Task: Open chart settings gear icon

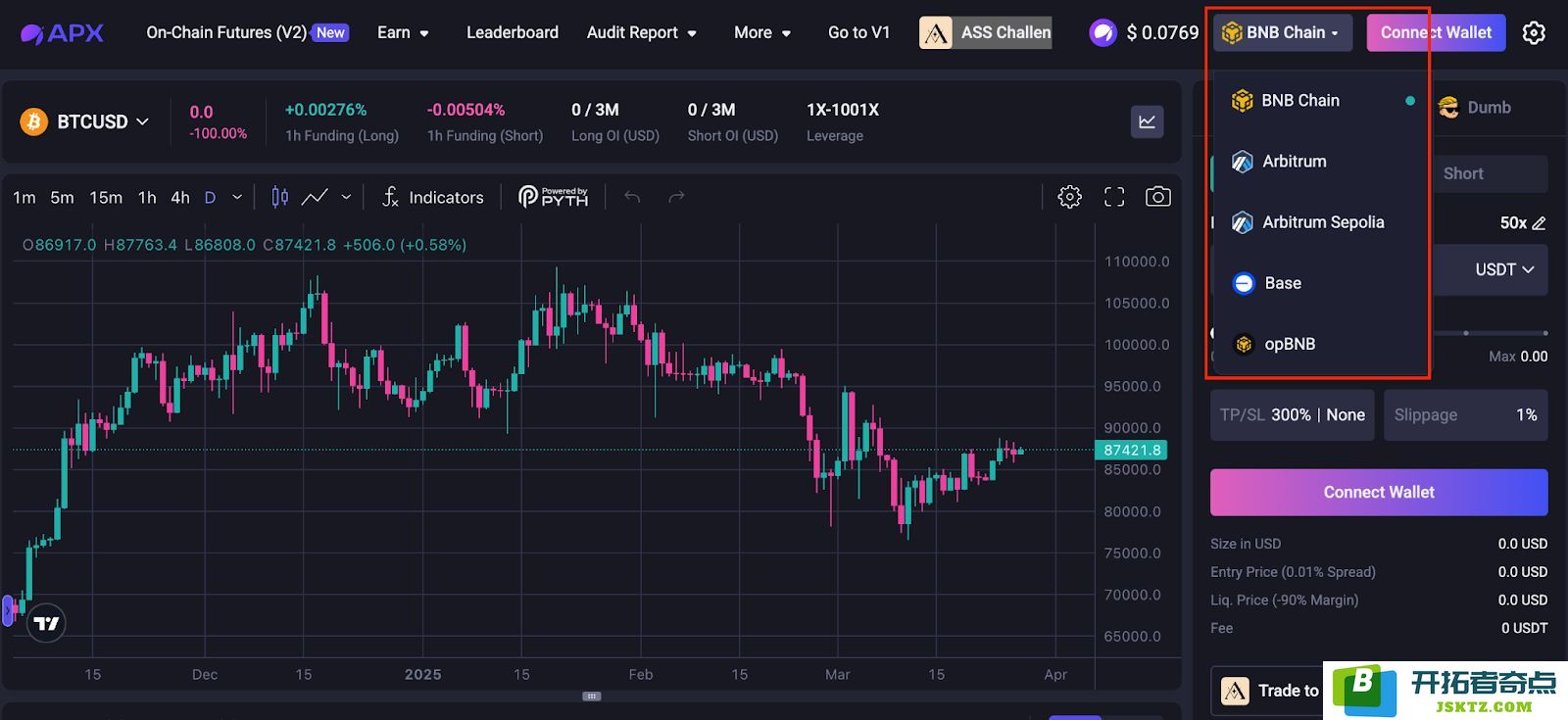Action: point(1069,197)
